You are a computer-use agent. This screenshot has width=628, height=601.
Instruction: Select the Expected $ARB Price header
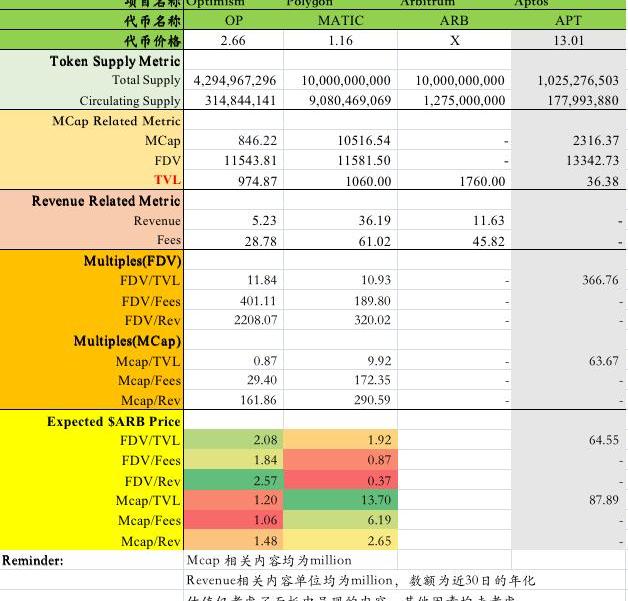pos(114,421)
